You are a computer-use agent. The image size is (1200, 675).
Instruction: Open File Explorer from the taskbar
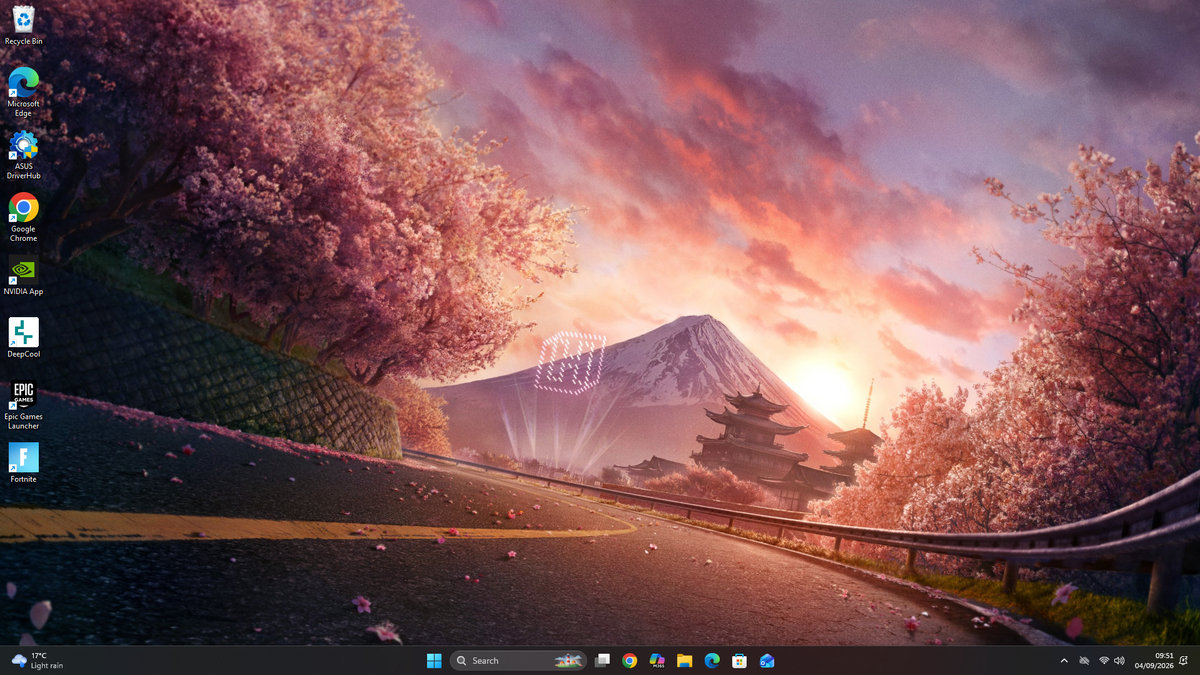tap(684, 660)
